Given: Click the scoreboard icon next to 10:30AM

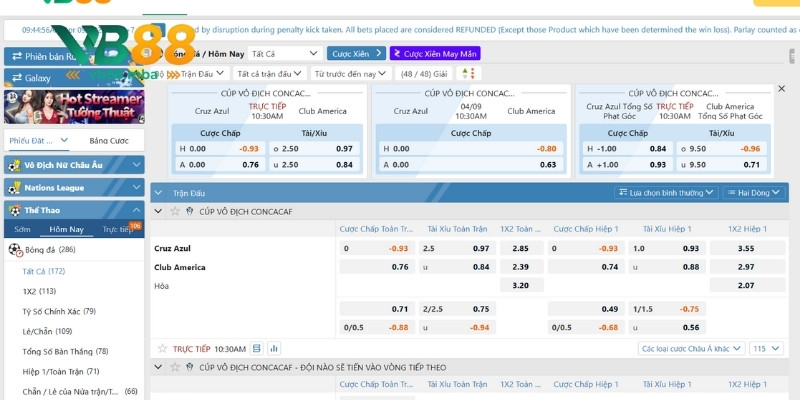Looking at the screenshot, I should click(x=257, y=349).
